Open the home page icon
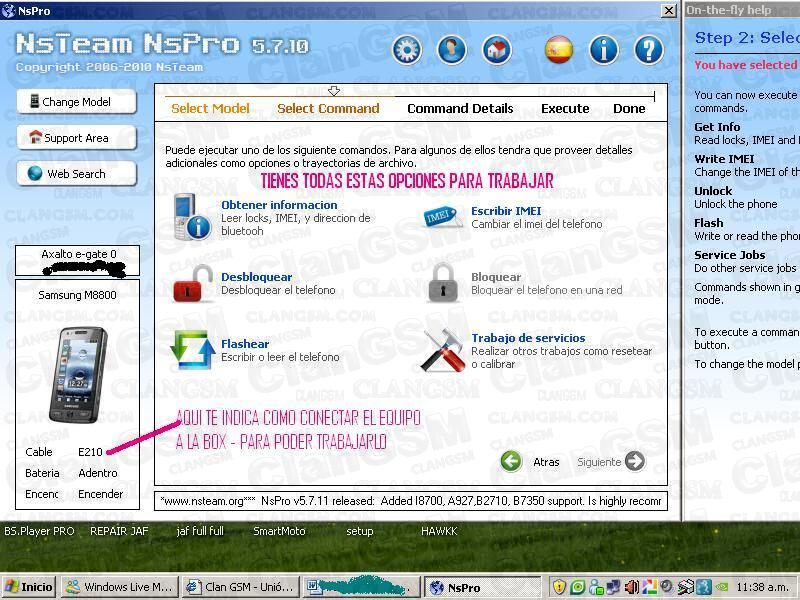Screen dimensions: 800x600 tap(497, 48)
